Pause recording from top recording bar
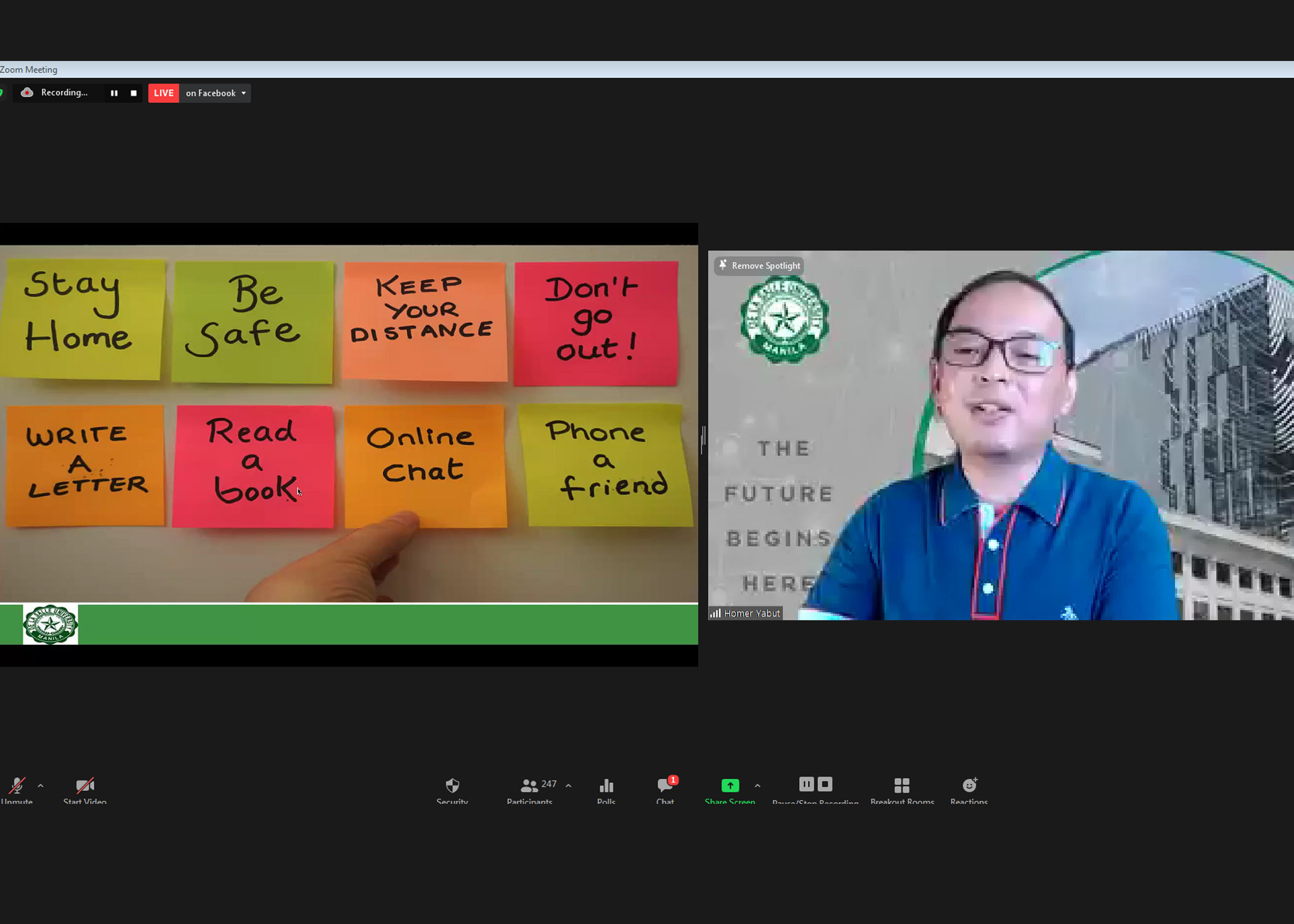The width and height of the screenshot is (1294, 924). (x=114, y=93)
